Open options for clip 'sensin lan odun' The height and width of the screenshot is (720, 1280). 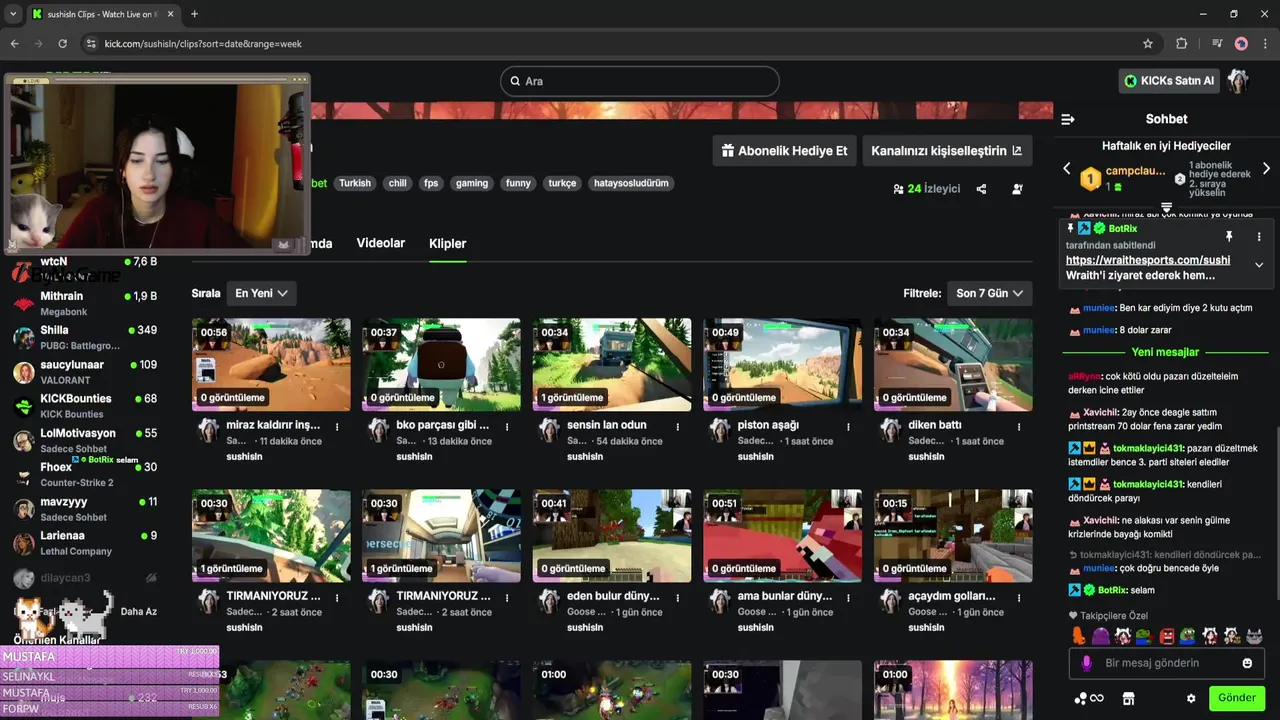[x=678, y=427]
